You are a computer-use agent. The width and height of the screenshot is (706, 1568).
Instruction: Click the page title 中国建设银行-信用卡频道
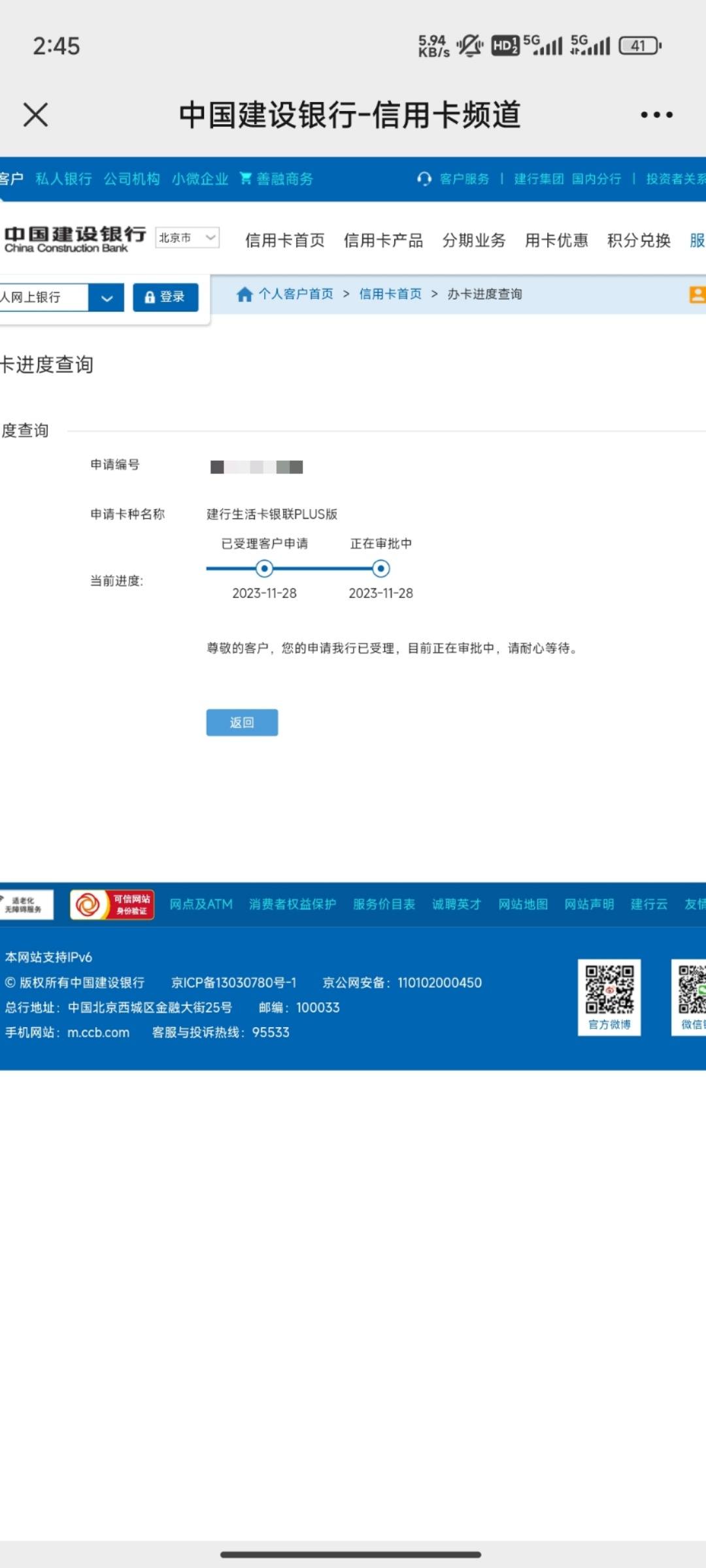tap(350, 115)
